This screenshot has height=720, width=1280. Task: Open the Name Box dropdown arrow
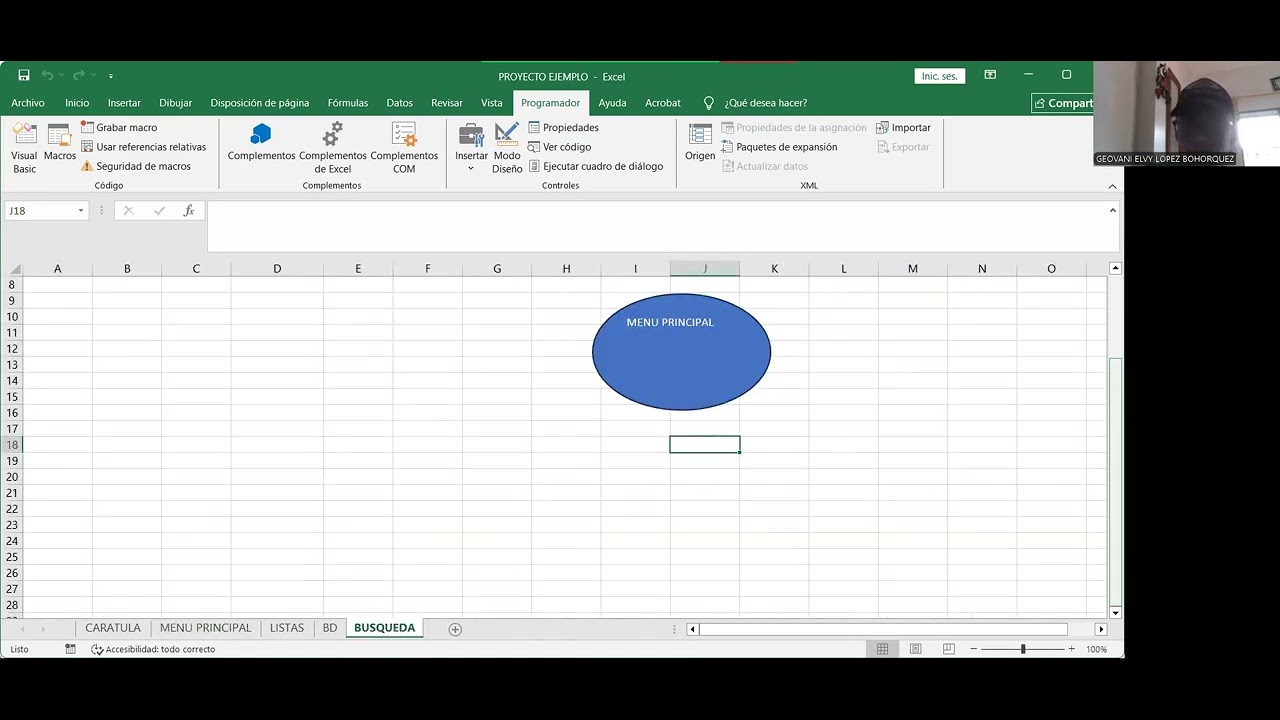(x=81, y=211)
